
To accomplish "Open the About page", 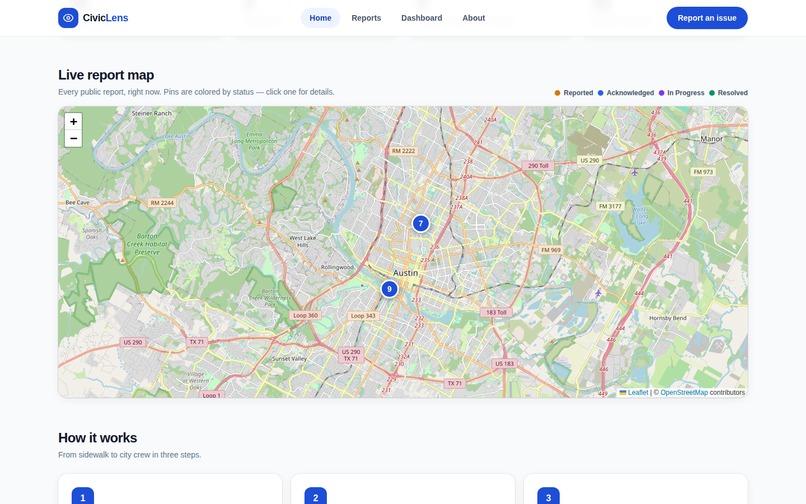I will pyautogui.click(x=473, y=18).
